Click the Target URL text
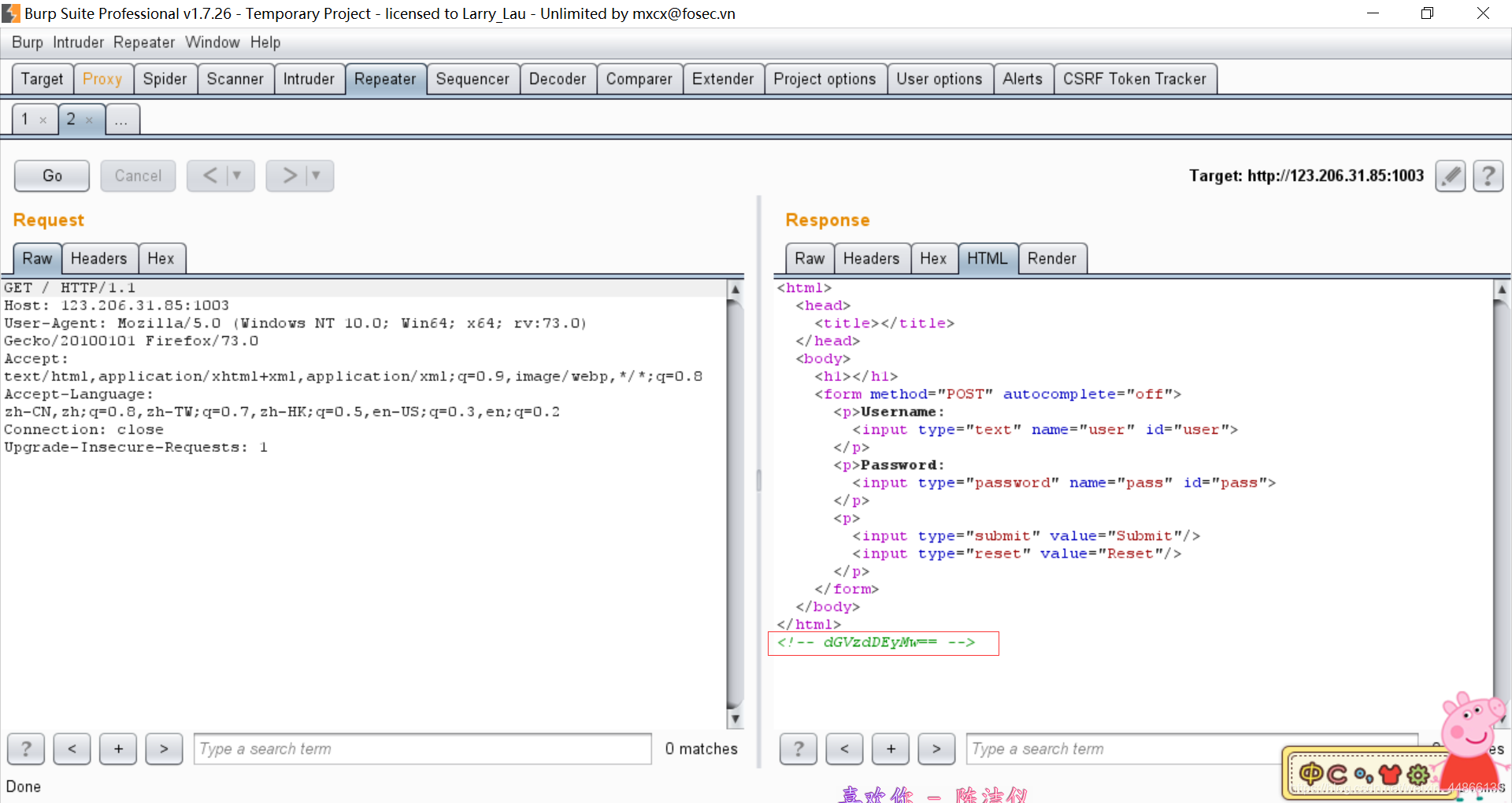 [x=1306, y=176]
